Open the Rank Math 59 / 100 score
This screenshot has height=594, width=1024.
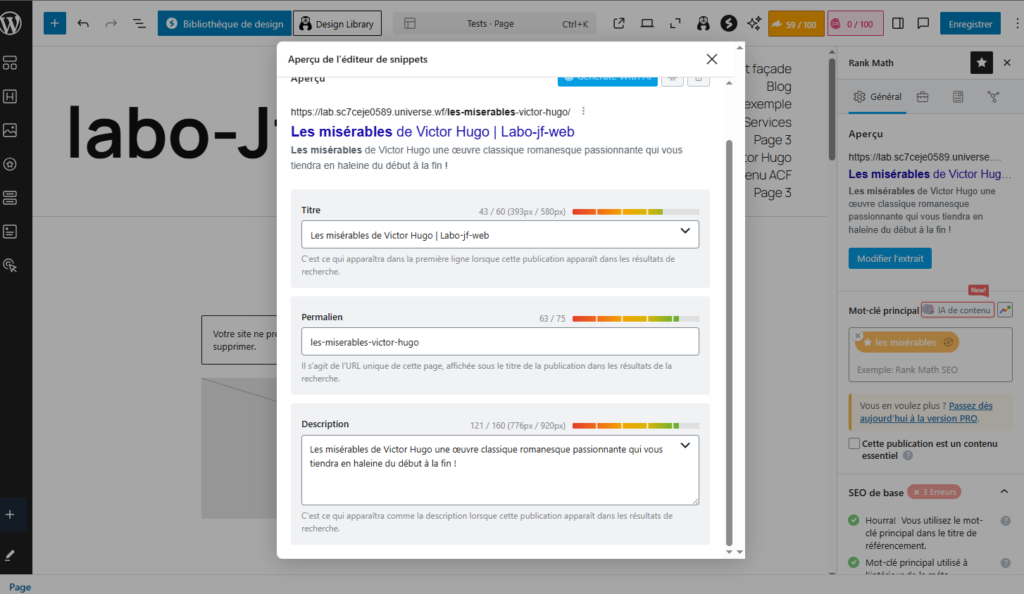(x=795, y=24)
